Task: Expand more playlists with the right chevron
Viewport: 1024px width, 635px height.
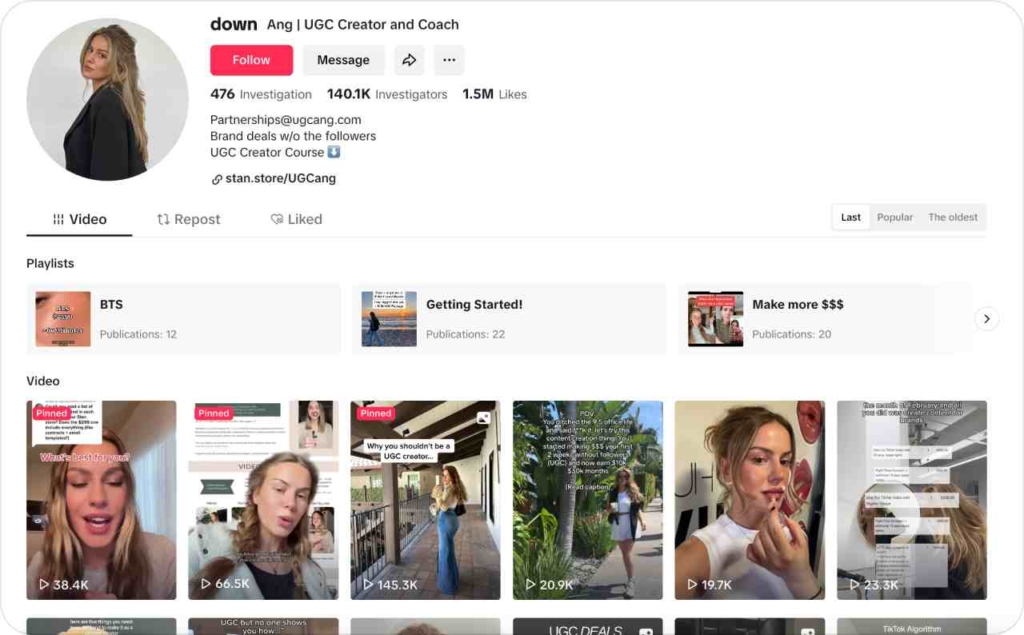Action: tap(987, 319)
